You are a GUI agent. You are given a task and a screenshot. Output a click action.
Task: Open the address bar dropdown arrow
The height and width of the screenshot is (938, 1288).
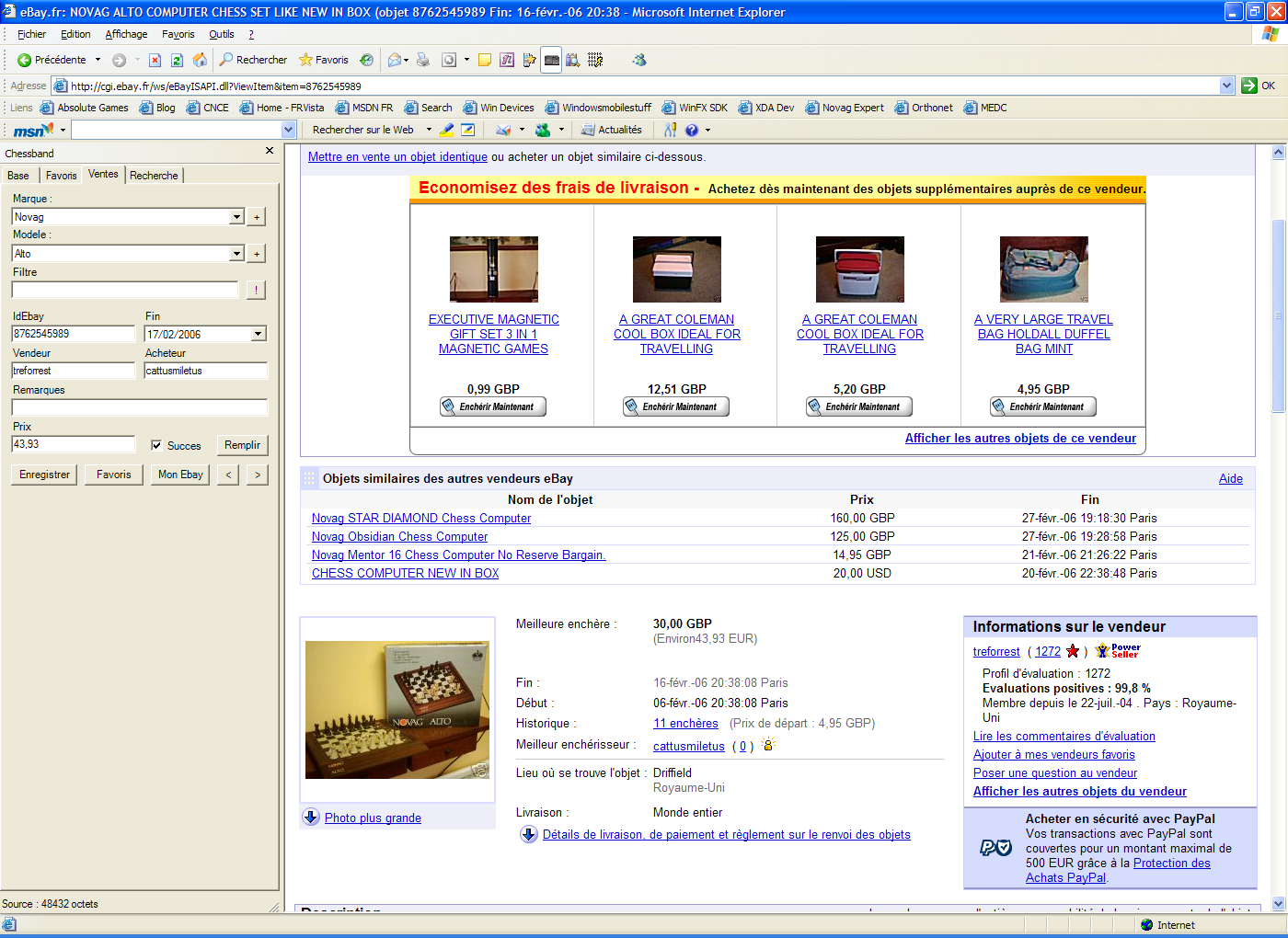point(1226,86)
